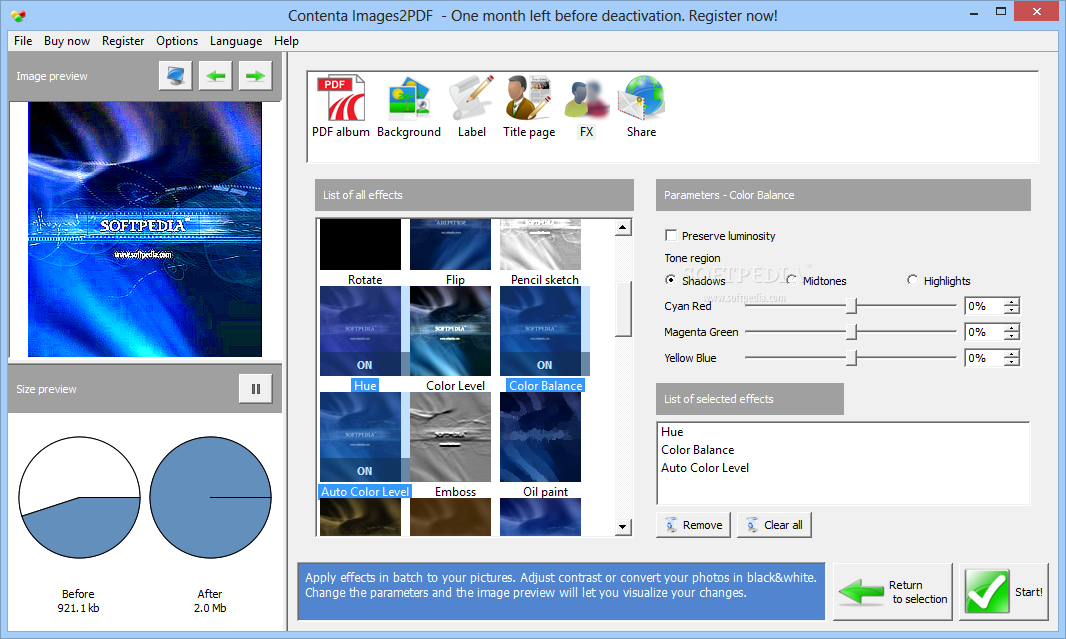
Task: Click the Softpedia image preview
Action: [145, 229]
